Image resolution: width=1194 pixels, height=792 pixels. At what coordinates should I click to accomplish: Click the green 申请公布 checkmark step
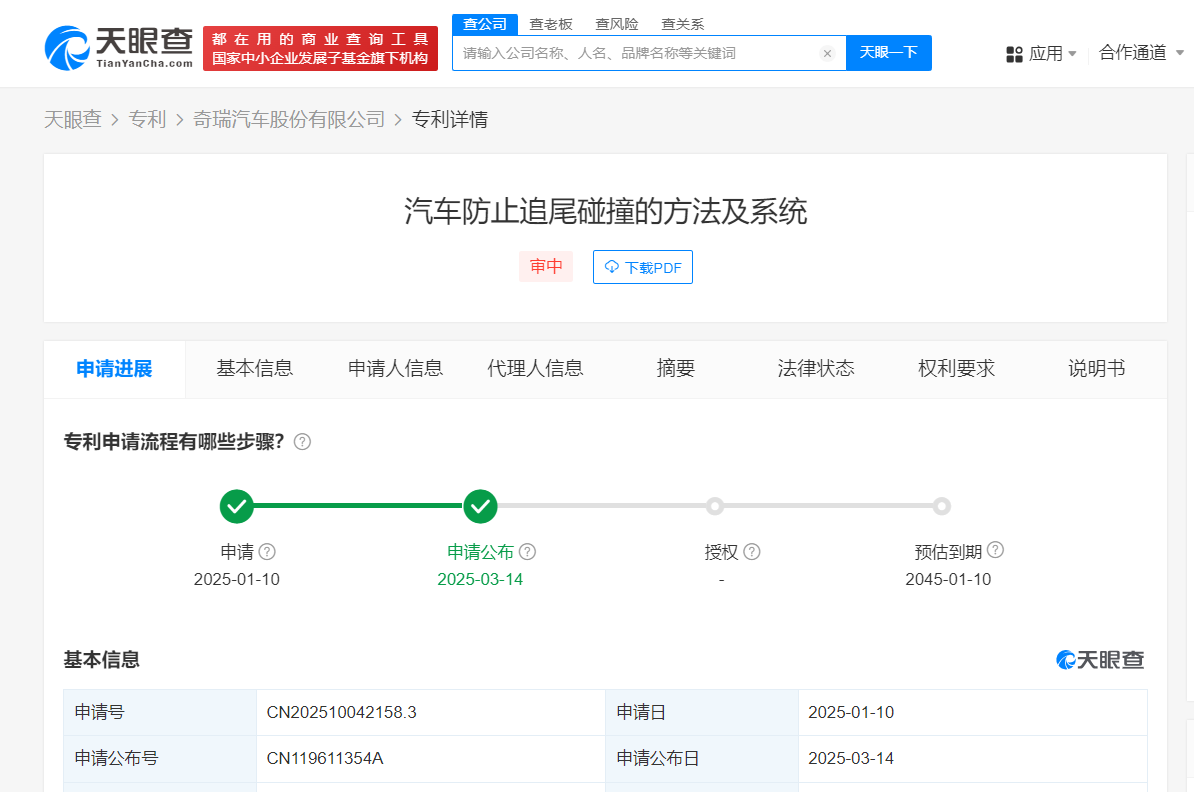pos(480,507)
